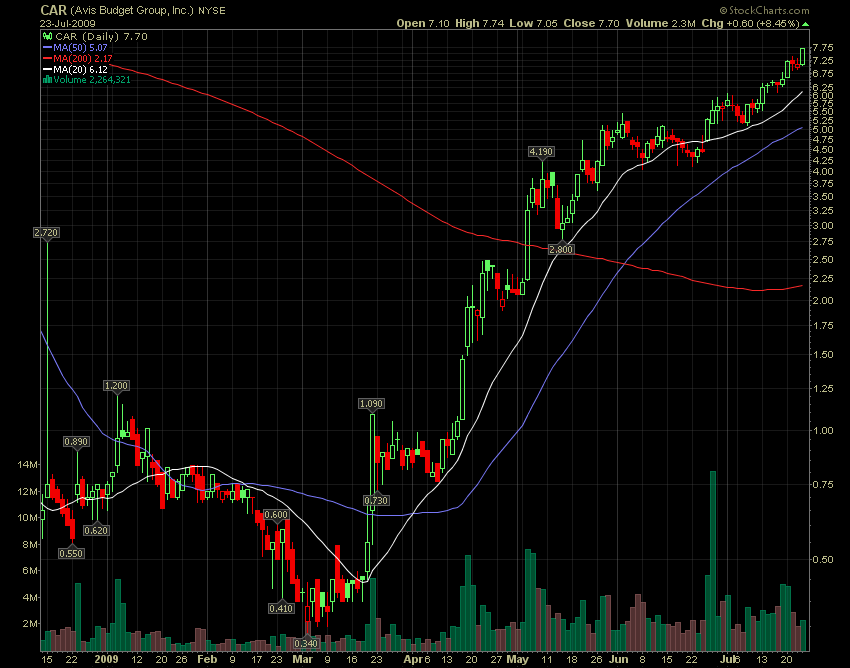The image size is (850, 668).
Task: Click the Chg +0.60 (+8.45%) value
Action: 750,23
